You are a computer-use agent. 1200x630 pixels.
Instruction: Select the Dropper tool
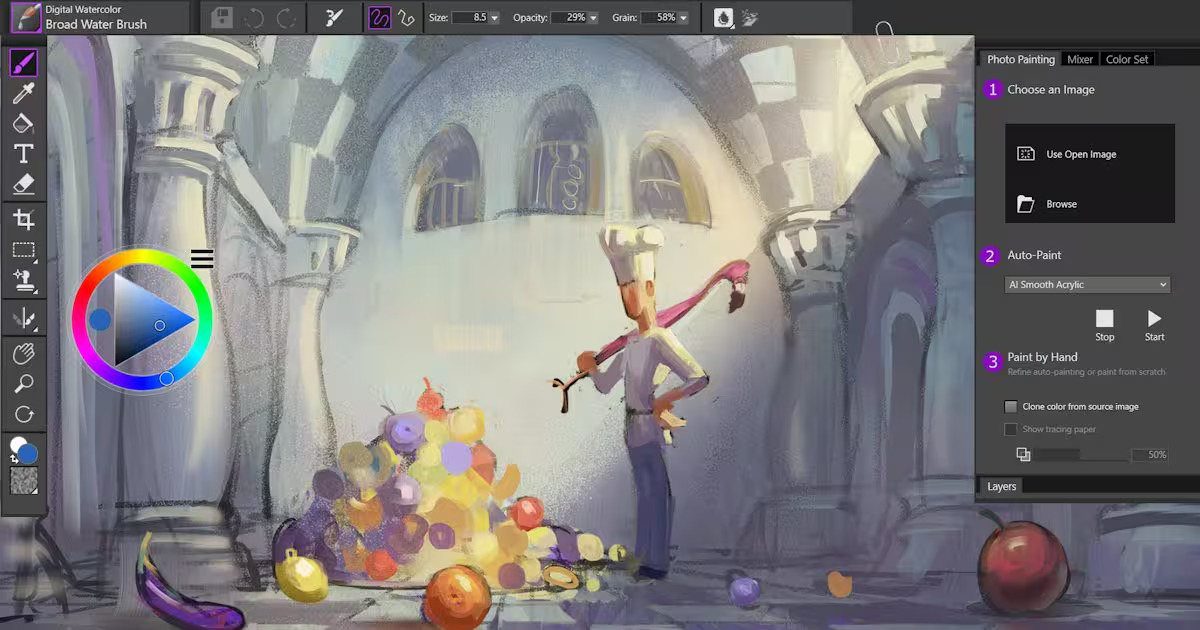pos(23,92)
